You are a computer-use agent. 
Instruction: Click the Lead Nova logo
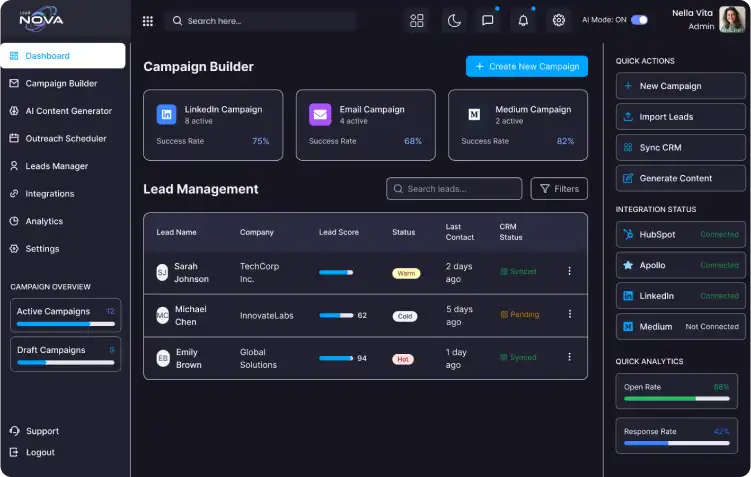[41, 19]
